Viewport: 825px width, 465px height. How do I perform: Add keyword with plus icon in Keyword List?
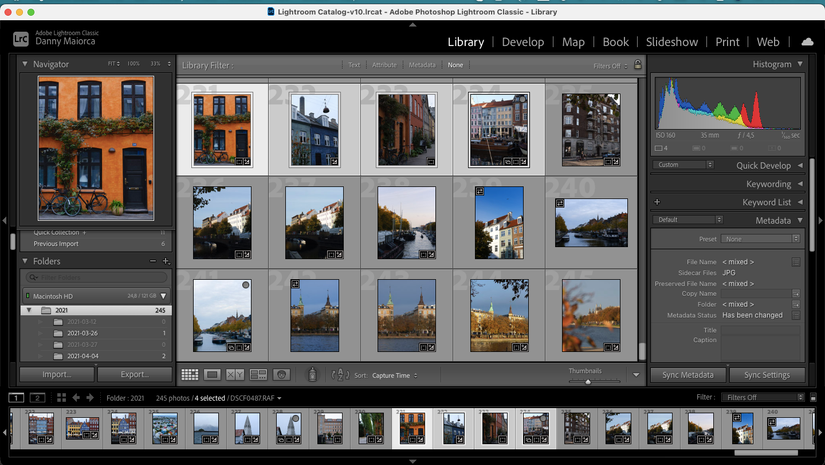tap(657, 201)
